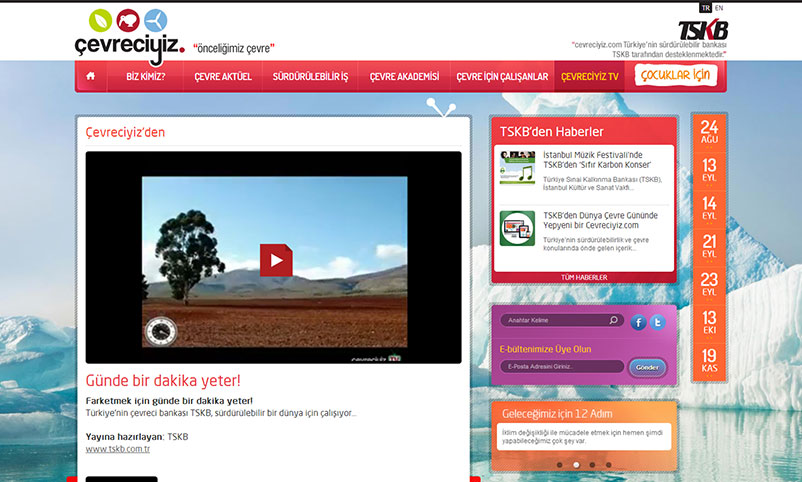This screenshot has height=482, width=802.
Task: Click the search magnifier icon
Action: 613,320
